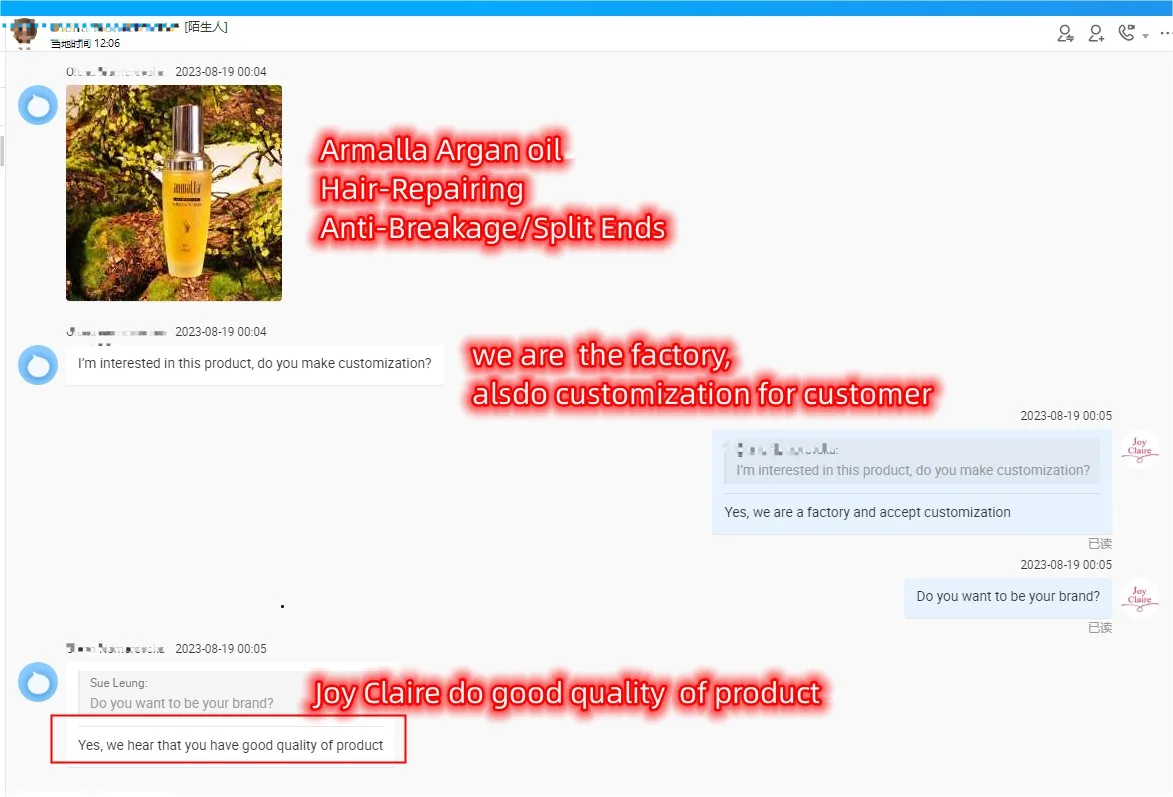1173x797 pixels.
Task: Select 'Yes, we are a factory and accept customization'
Action: tap(867, 513)
